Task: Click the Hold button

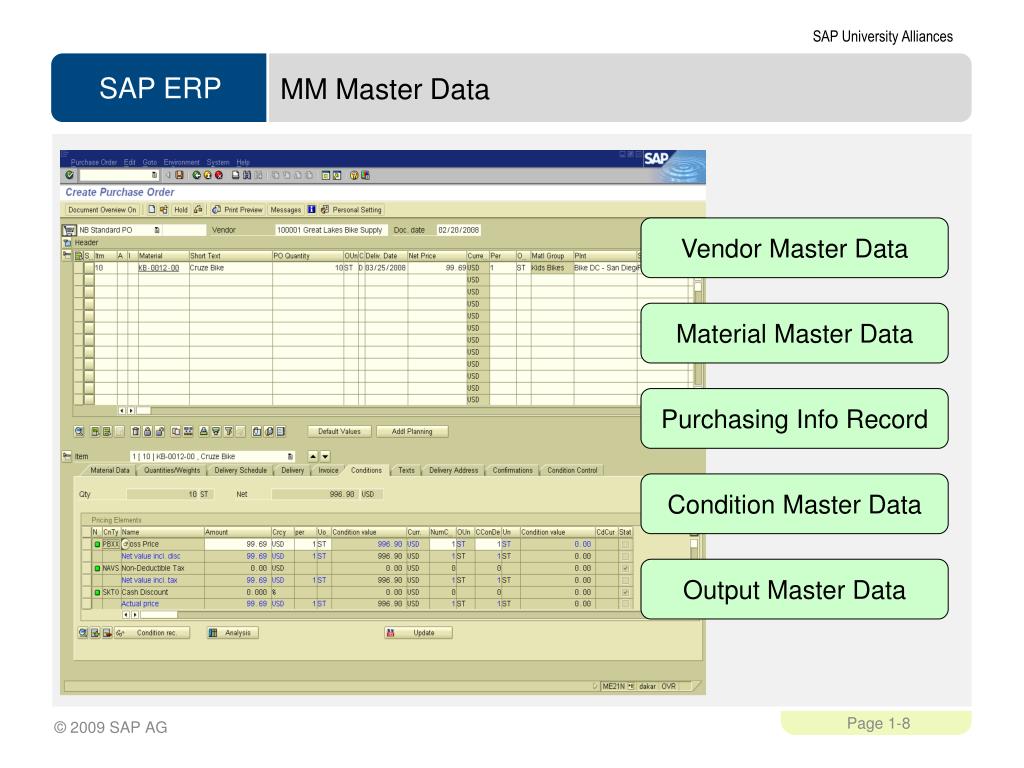Action: (x=181, y=210)
